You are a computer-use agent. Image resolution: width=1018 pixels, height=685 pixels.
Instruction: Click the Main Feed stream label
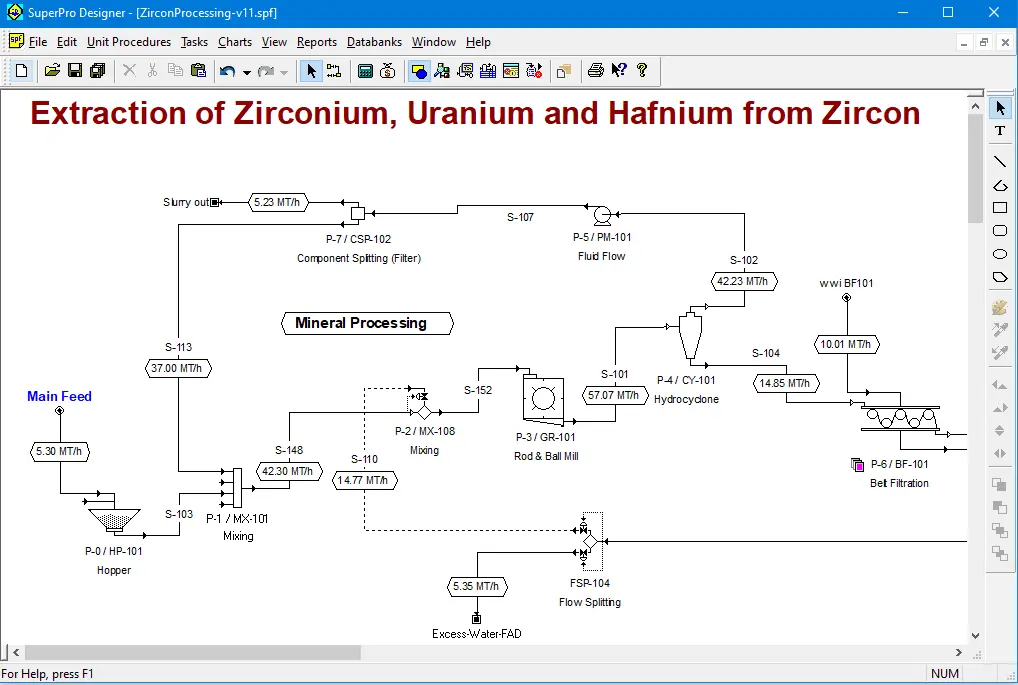coord(59,396)
